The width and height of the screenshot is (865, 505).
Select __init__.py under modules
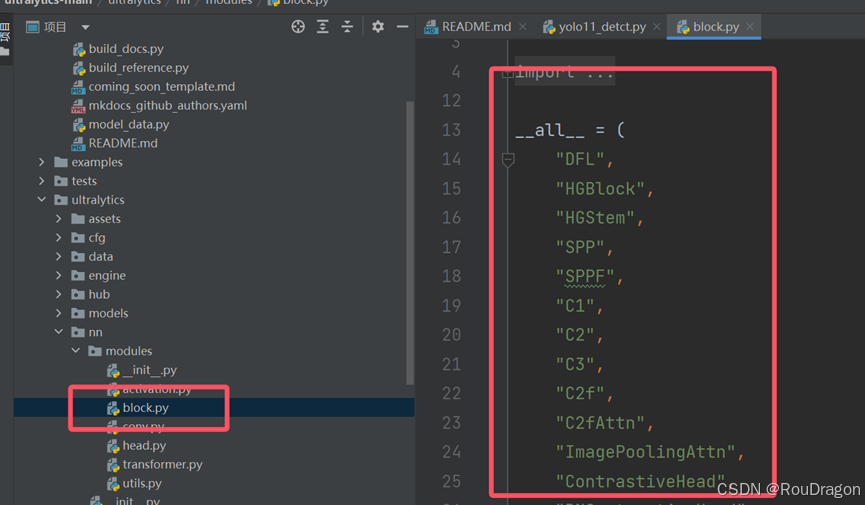149,370
